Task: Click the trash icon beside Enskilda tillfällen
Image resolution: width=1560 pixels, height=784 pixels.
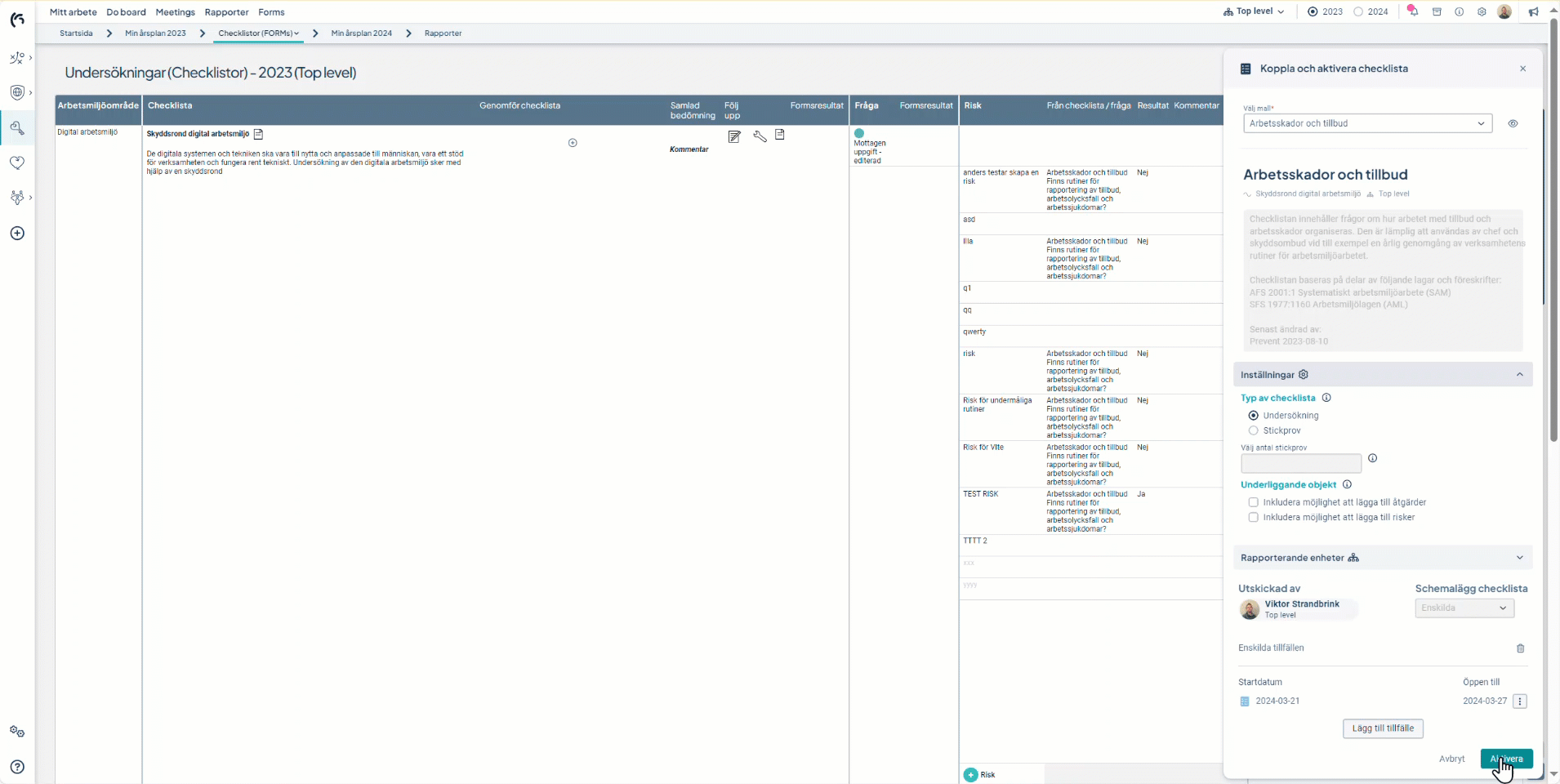Action: (1520, 648)
